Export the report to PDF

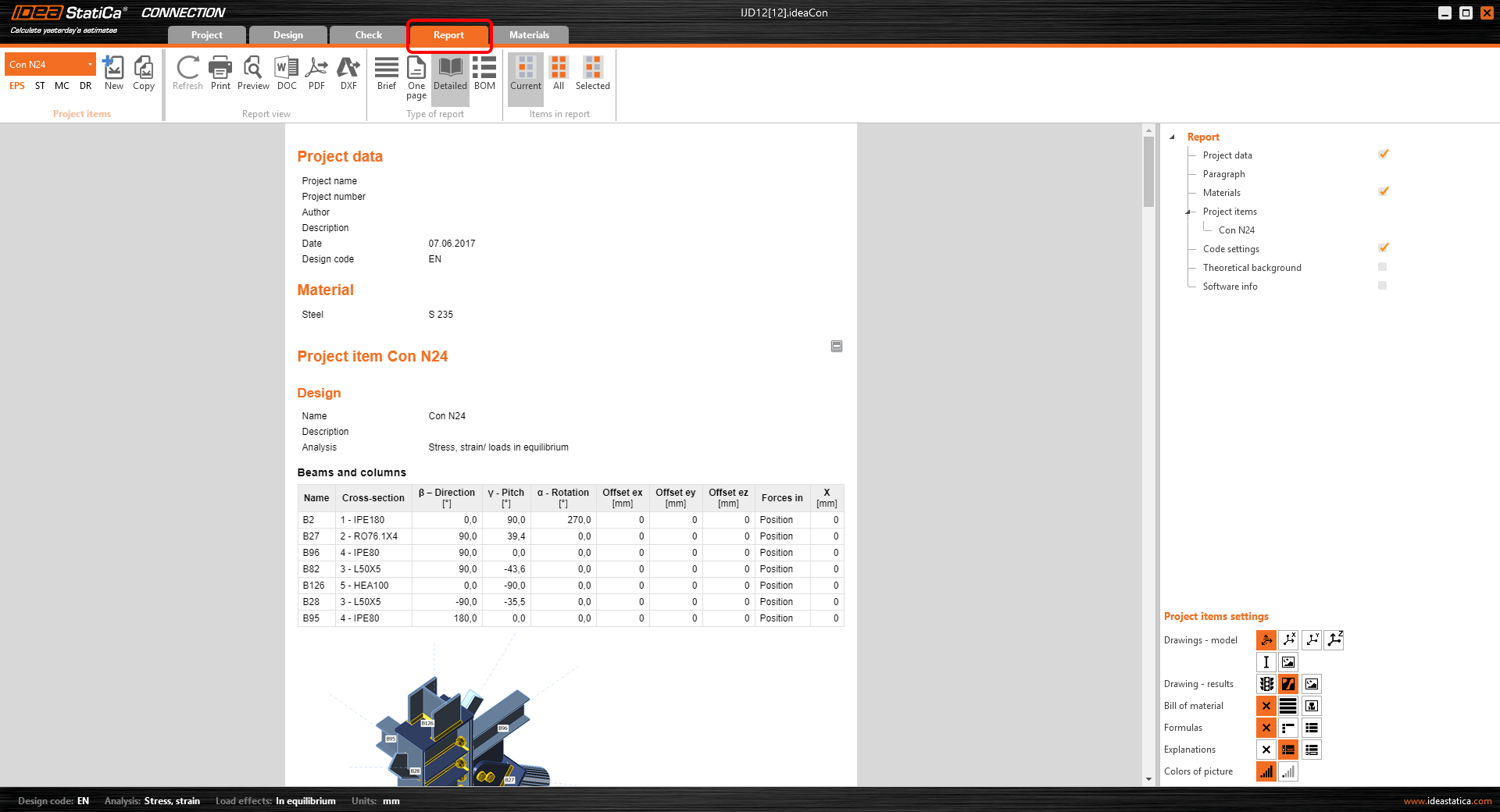[316, 73]
